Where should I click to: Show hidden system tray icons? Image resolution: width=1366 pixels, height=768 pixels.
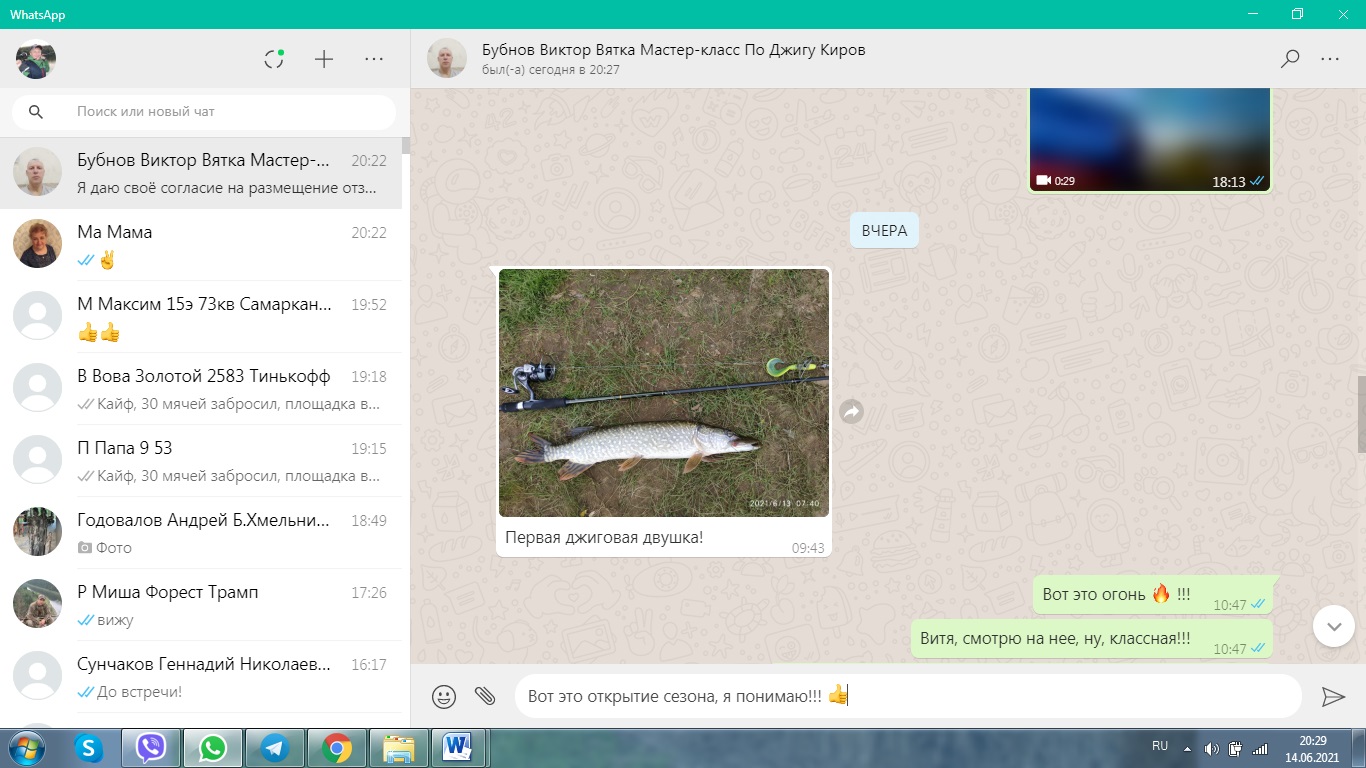tap(1188, 748)
